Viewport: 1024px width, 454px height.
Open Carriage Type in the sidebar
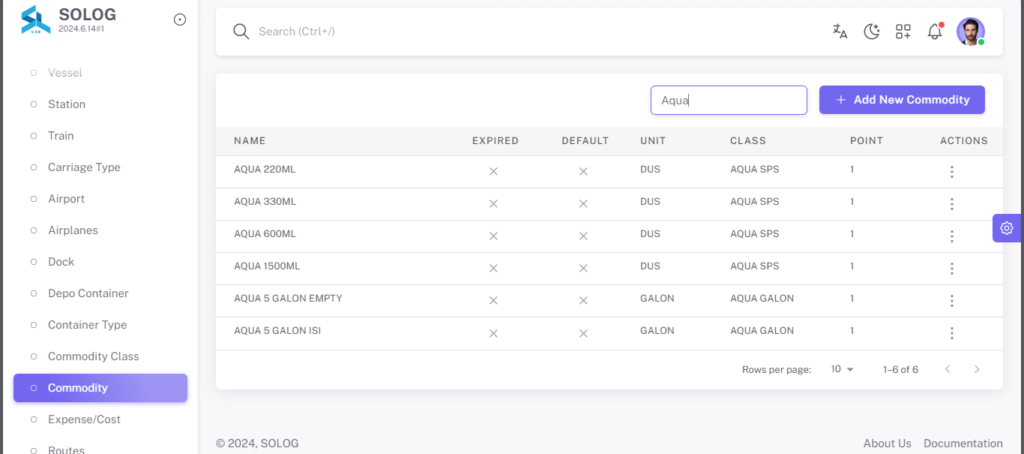[100, 167]
